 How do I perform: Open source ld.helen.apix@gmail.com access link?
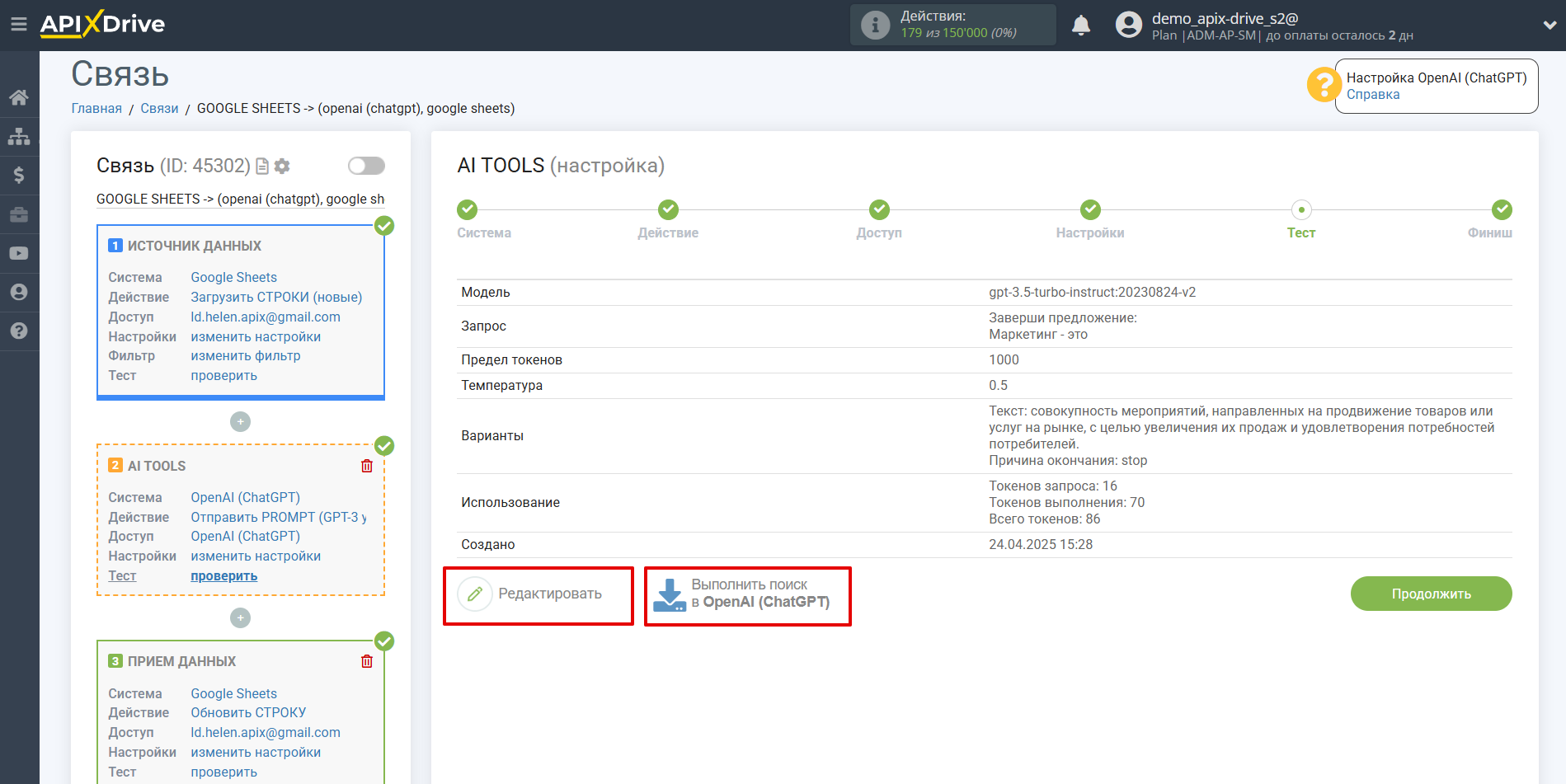266,317
